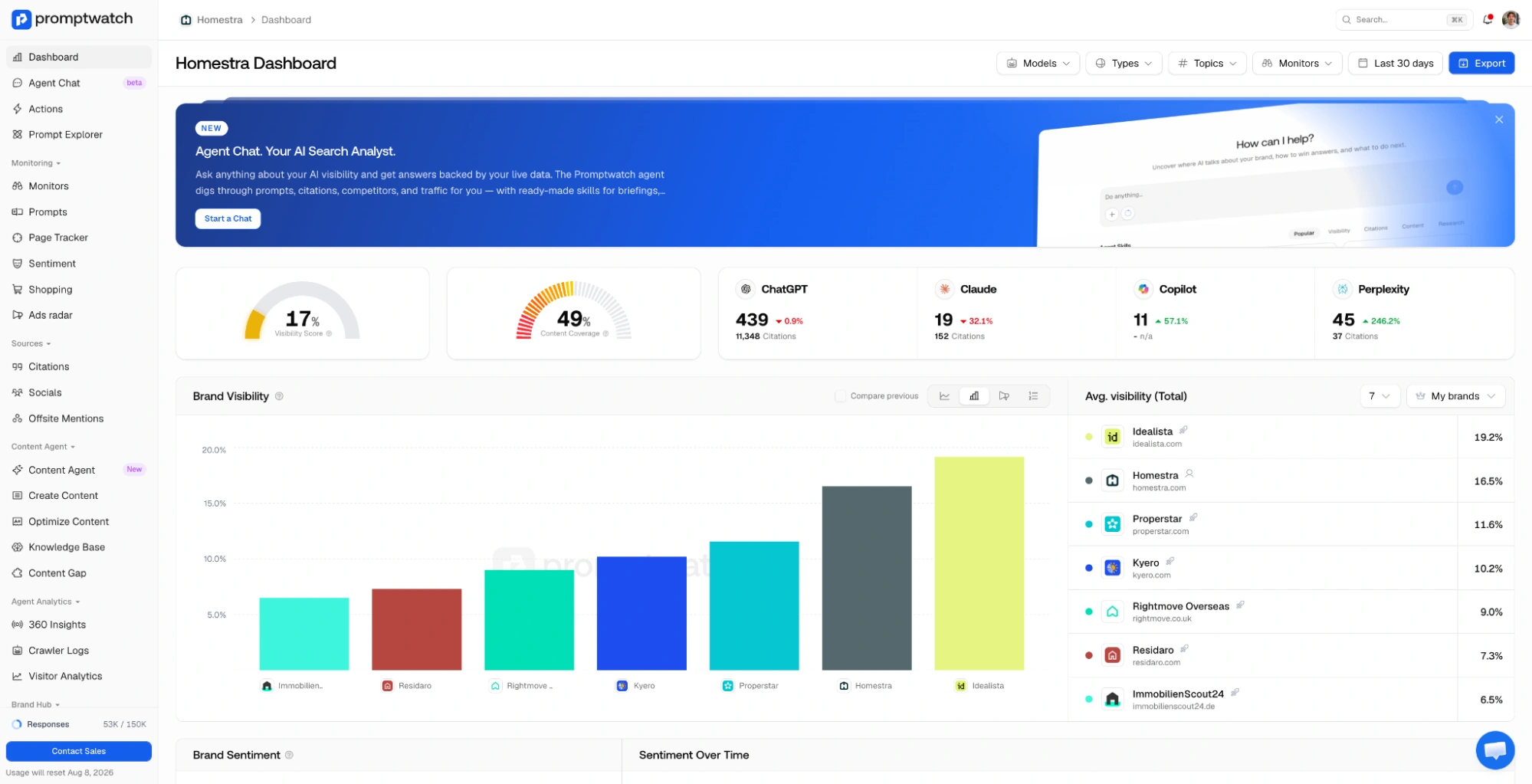
Task: Click the Homestra breadcrumb link
Action: pyautogui.click(x=219, y=20)
